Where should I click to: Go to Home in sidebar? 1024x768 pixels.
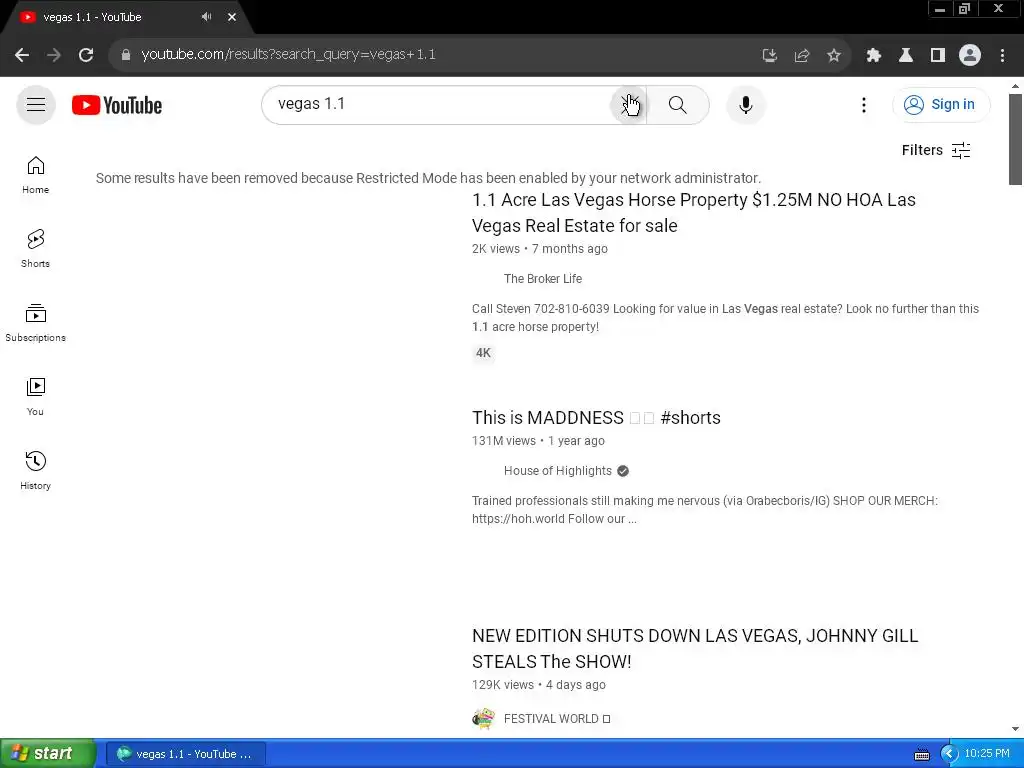point(35,175)
